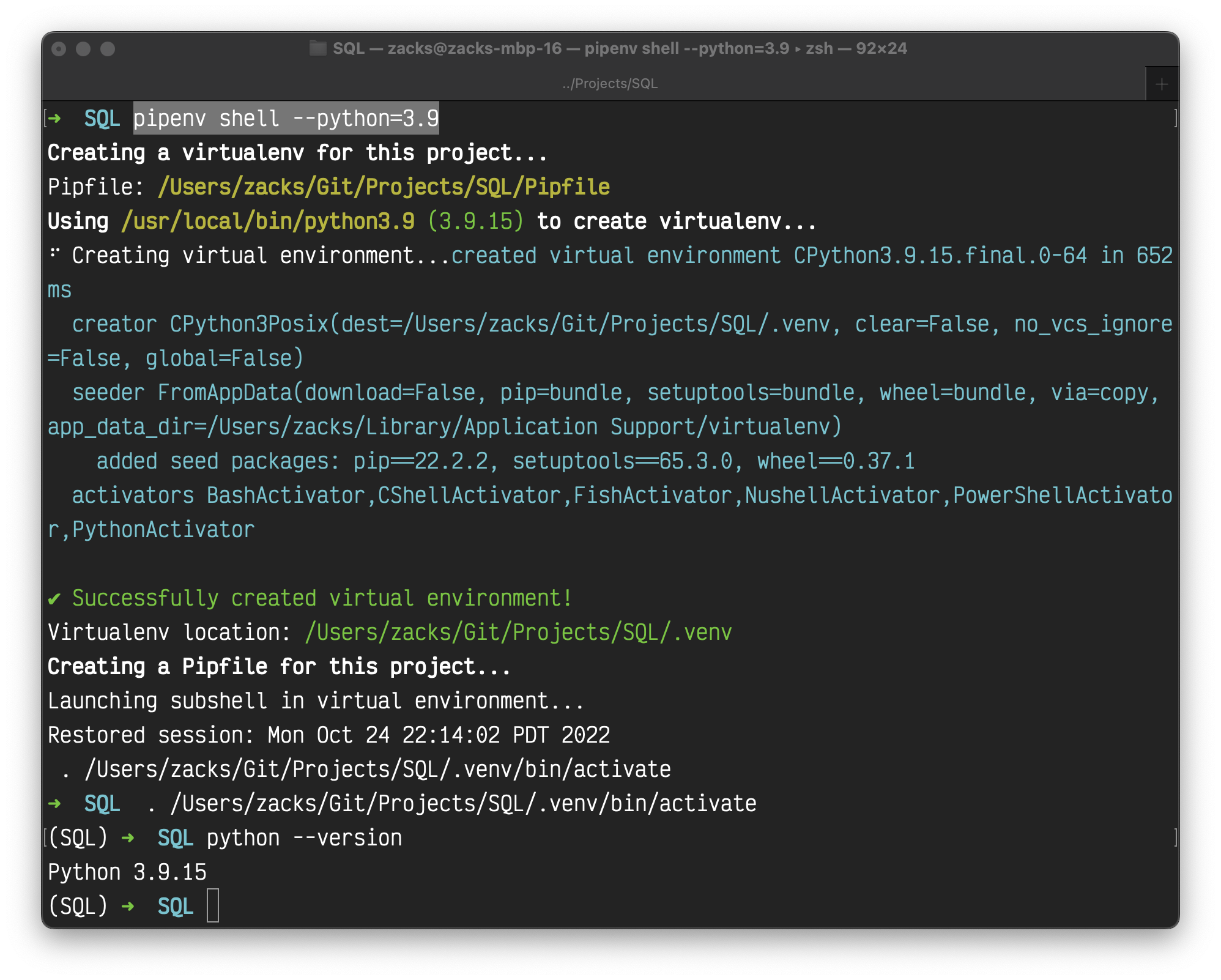Screen dimensions: 1221x980
Task: Click the Restored session timestamp line
Action: point(328,735)
